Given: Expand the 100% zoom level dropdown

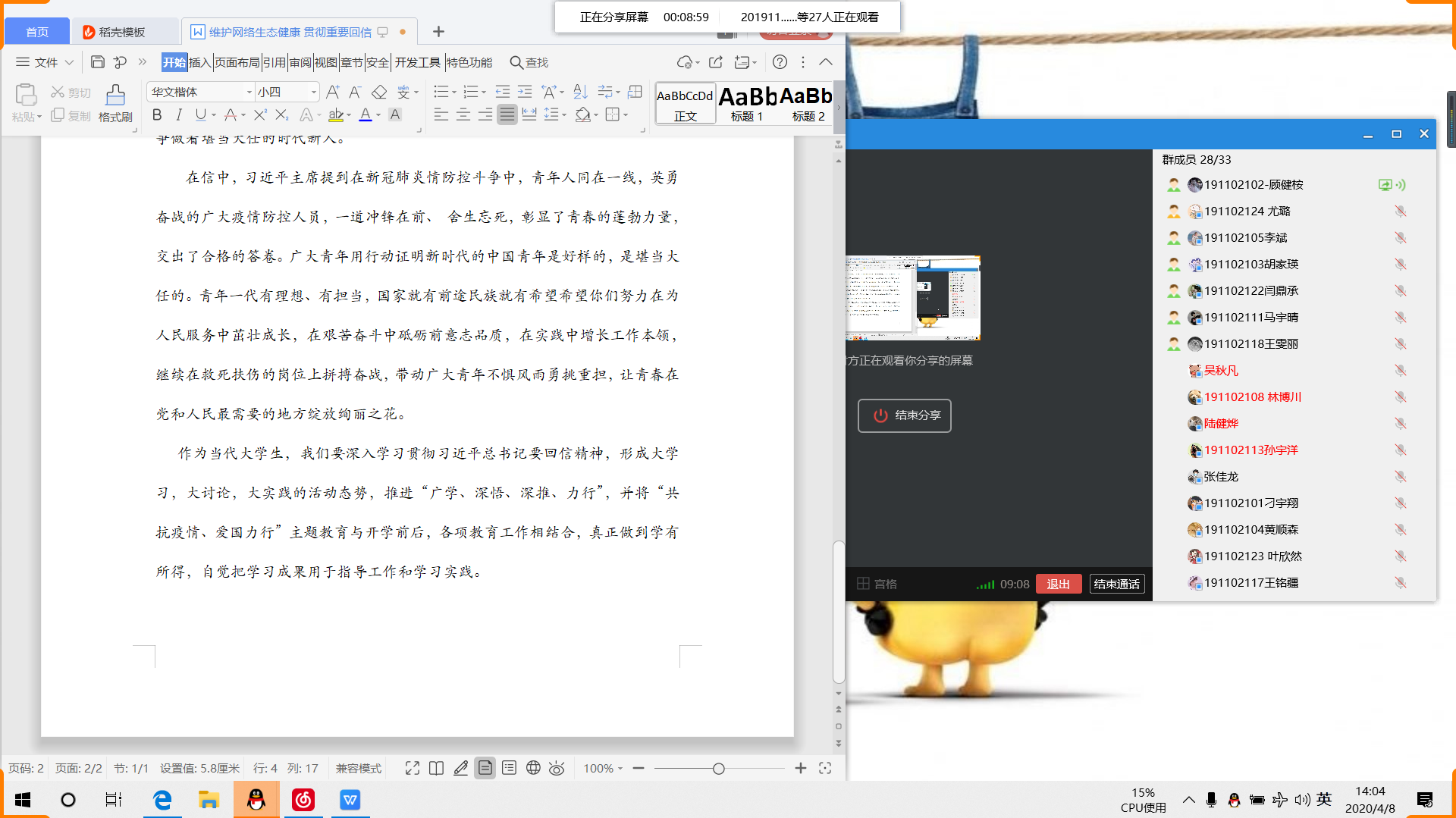Looking at the screenshot, I should point(603,768).
